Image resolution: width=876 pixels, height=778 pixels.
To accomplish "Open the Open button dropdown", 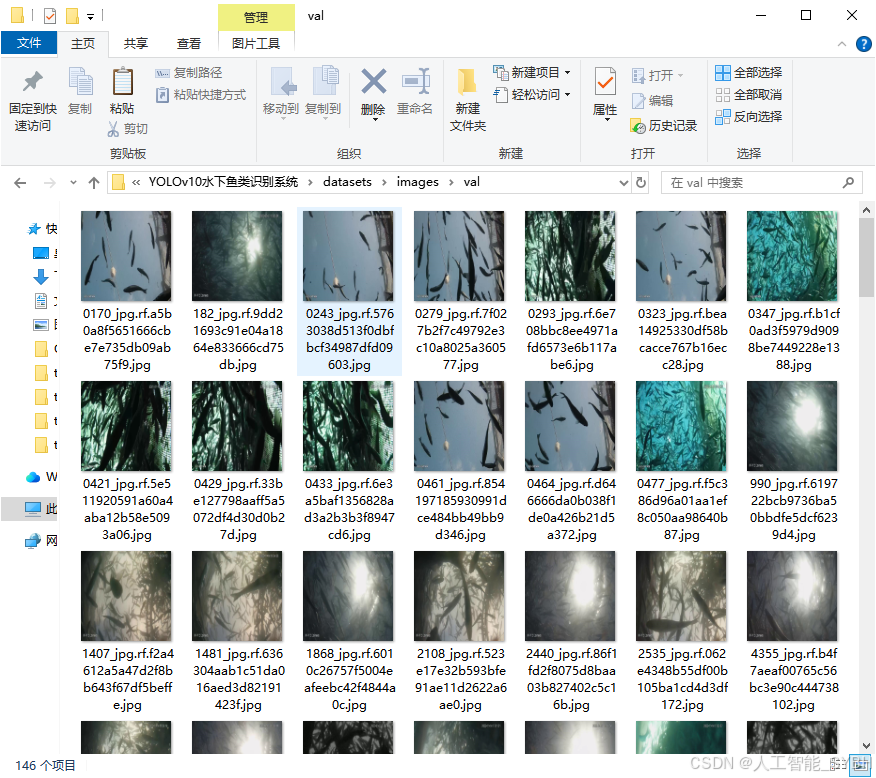I will [x=680, y=75].
